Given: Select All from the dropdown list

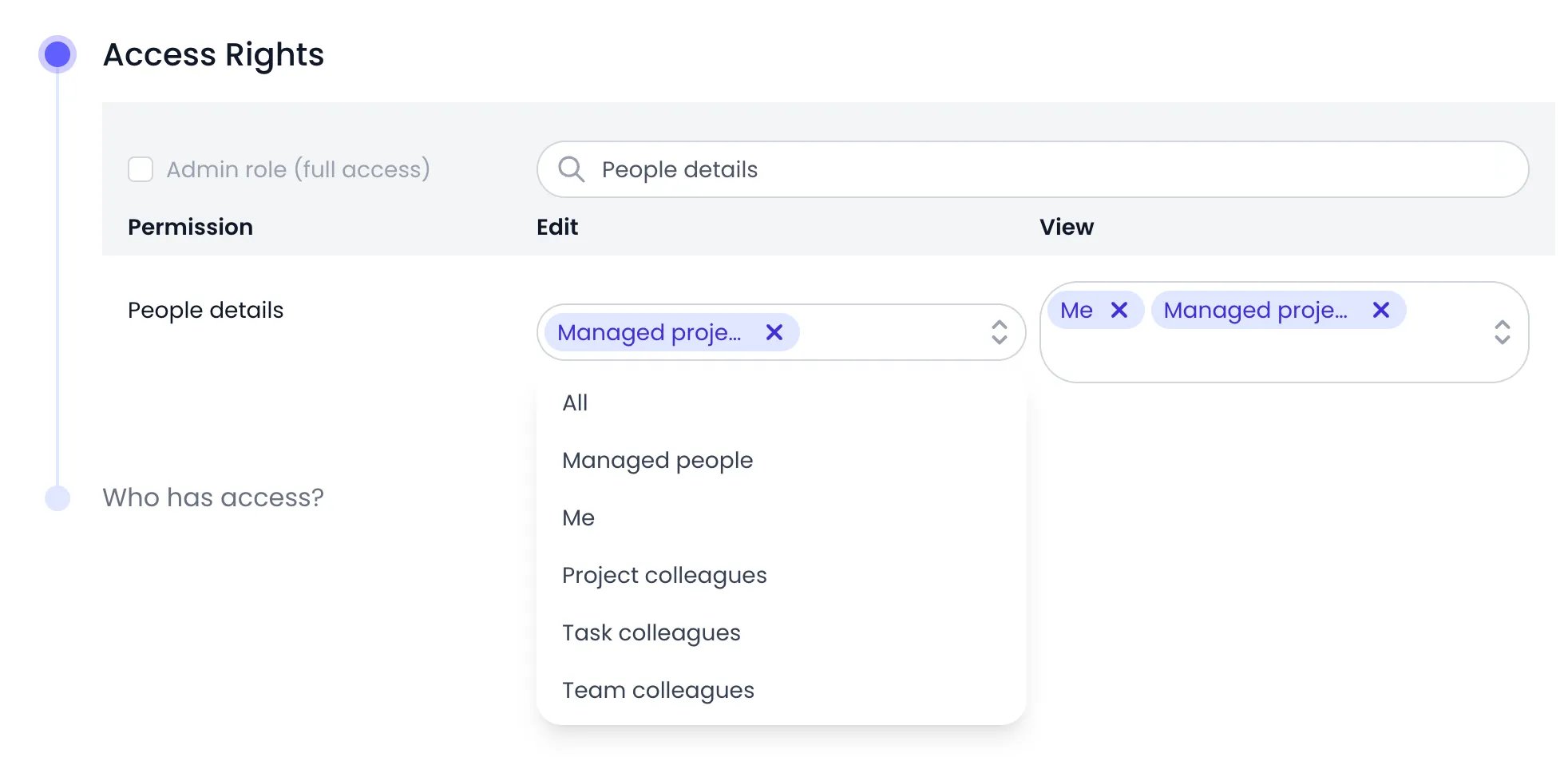Looking at the screenshot, I should tap(781, 402).
